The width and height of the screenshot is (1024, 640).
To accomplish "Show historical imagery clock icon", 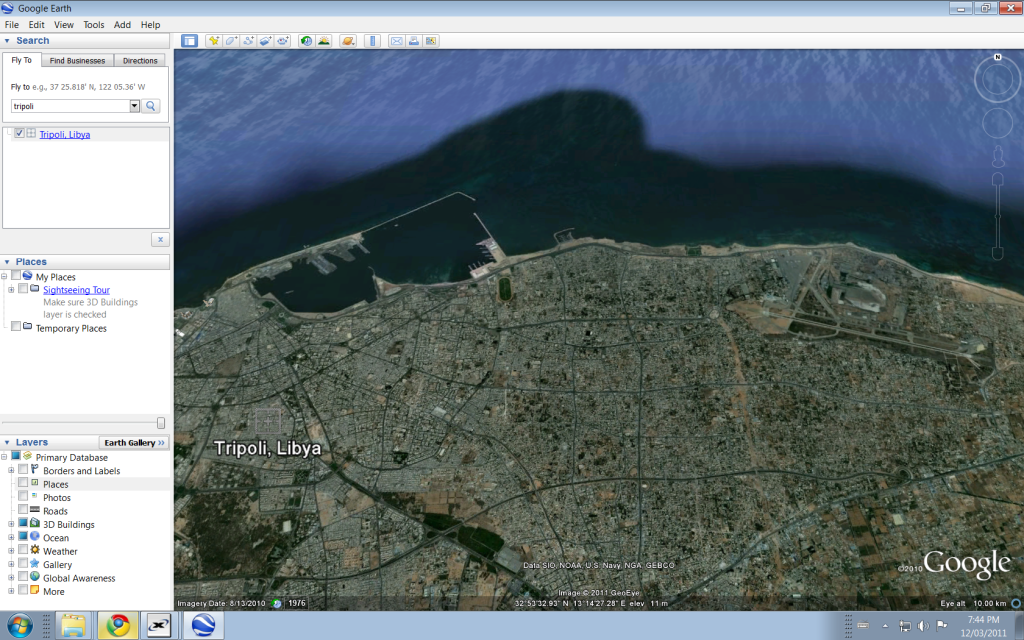I will [306, 41].
